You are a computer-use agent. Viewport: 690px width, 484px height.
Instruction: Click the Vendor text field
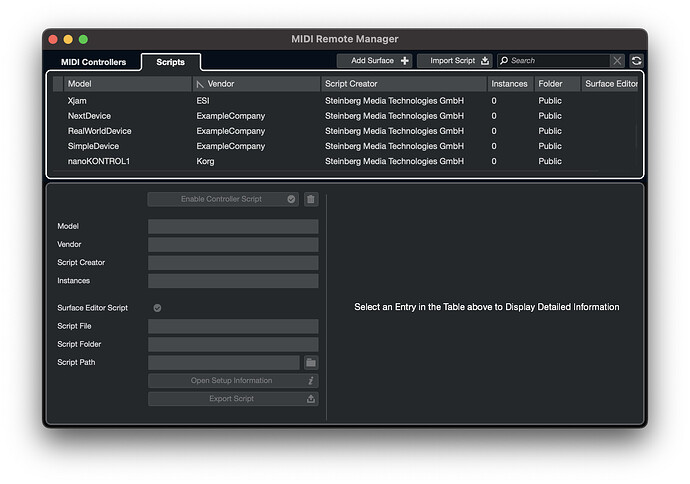(x=233, y=245)
